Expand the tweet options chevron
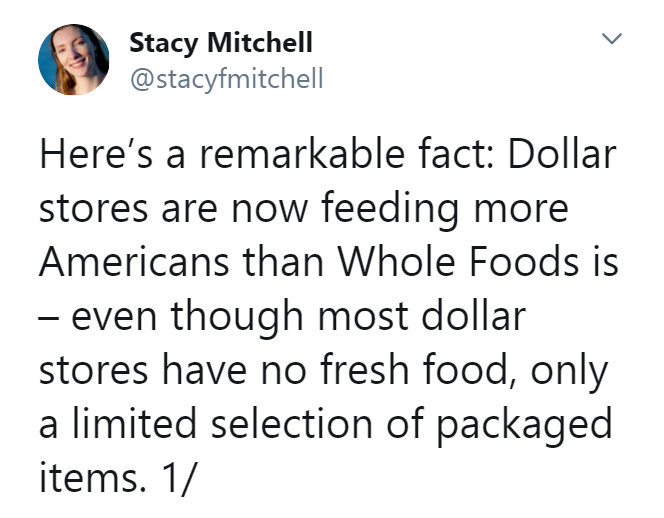Image resolution: width=664 pixels, height=518 pixels. coord(609,39)
